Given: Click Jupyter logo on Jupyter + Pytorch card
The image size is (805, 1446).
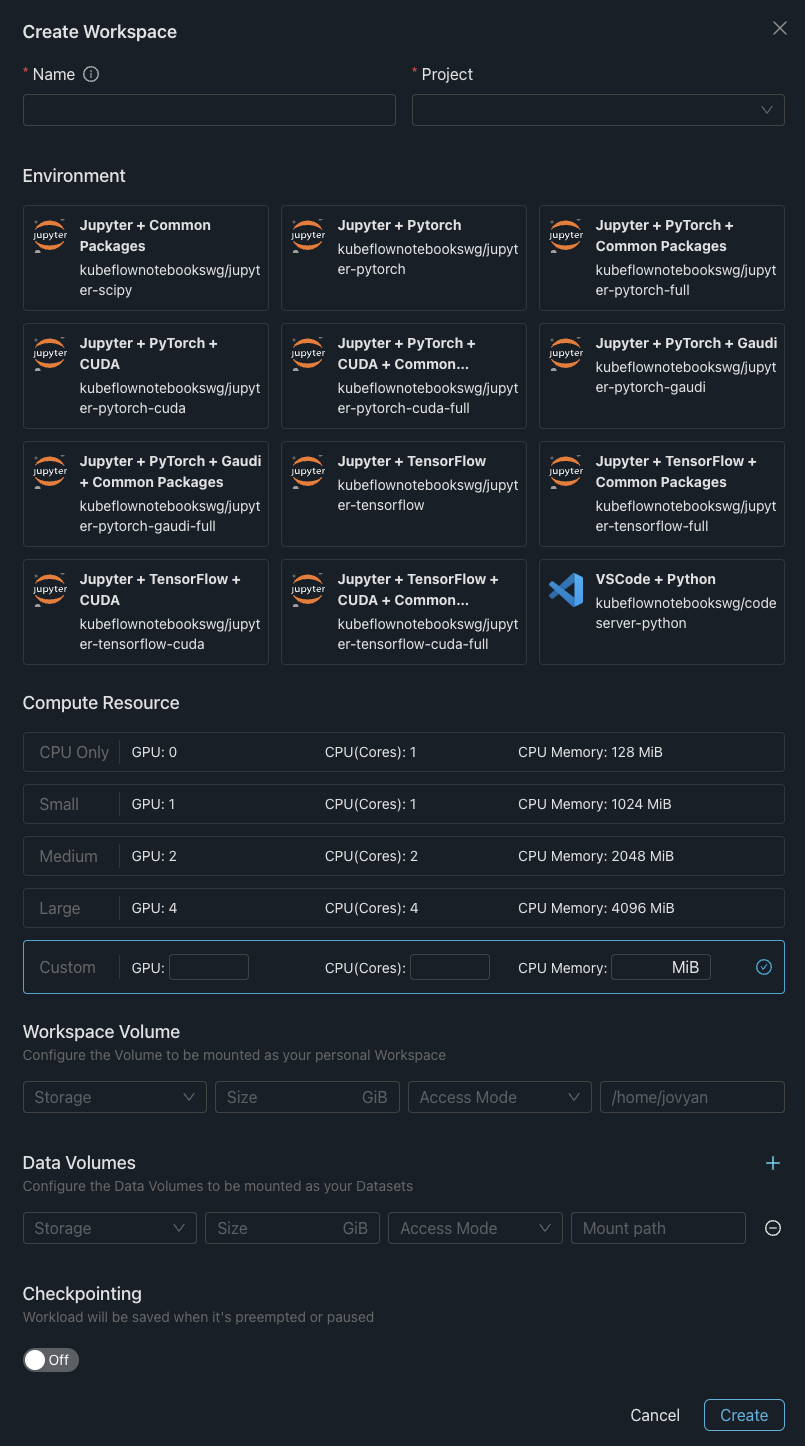Looking at the screenshot, I should pyautogui.click(x=308, y=235).
